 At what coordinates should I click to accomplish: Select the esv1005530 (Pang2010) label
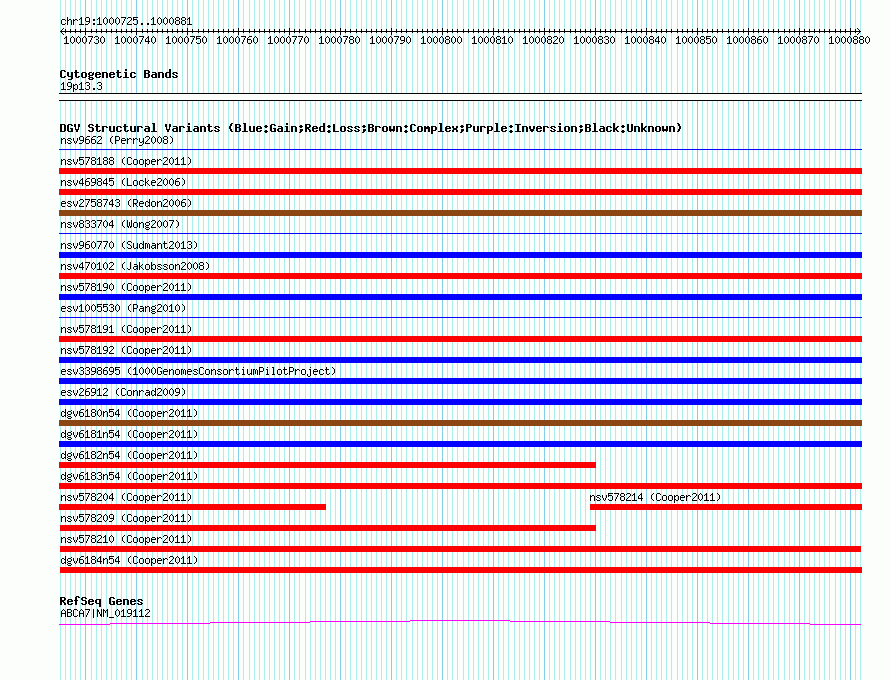123,308
